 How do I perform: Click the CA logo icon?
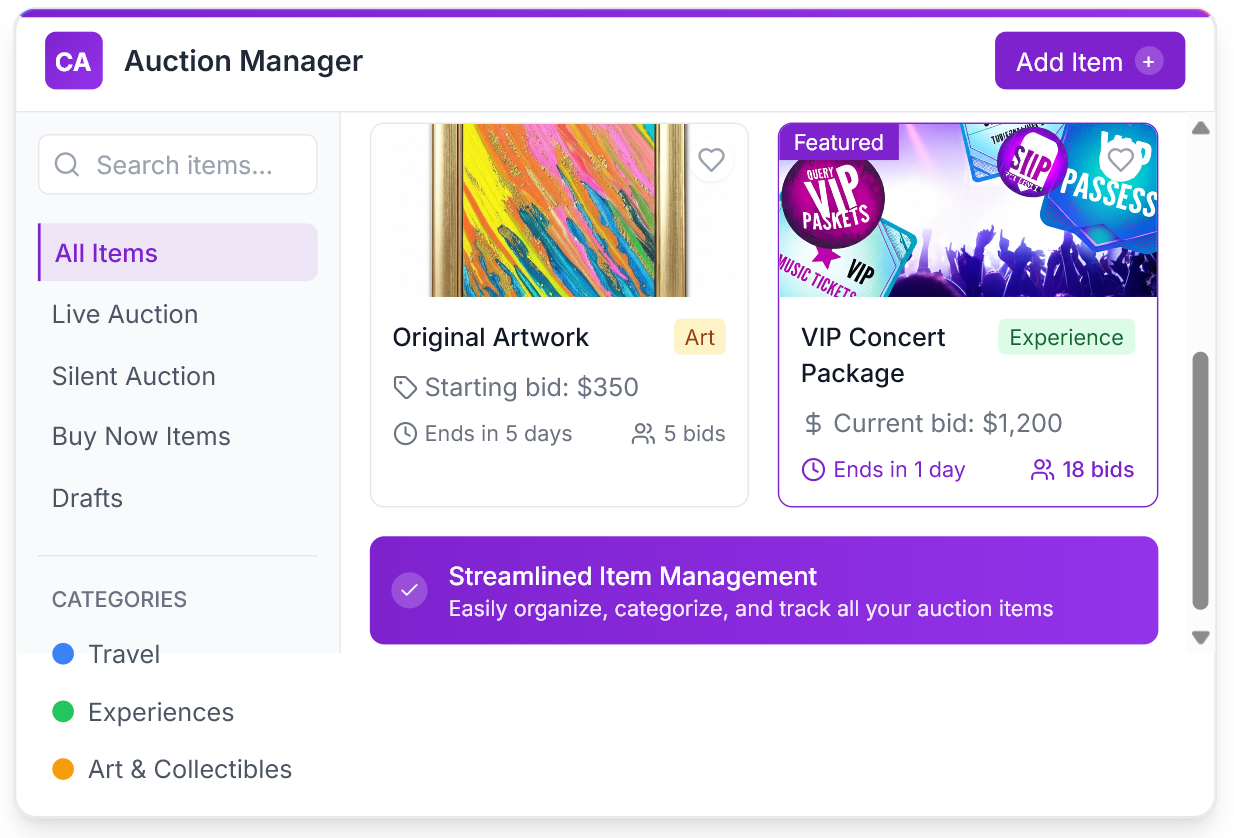coord(73,61)
